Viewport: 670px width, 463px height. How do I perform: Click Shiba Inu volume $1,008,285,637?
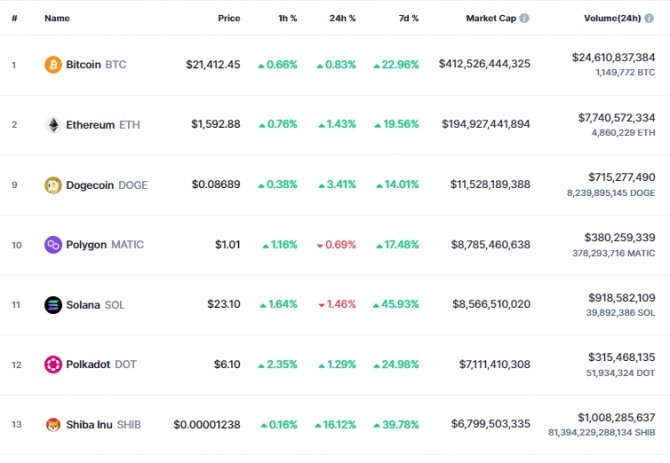(617, 417)
